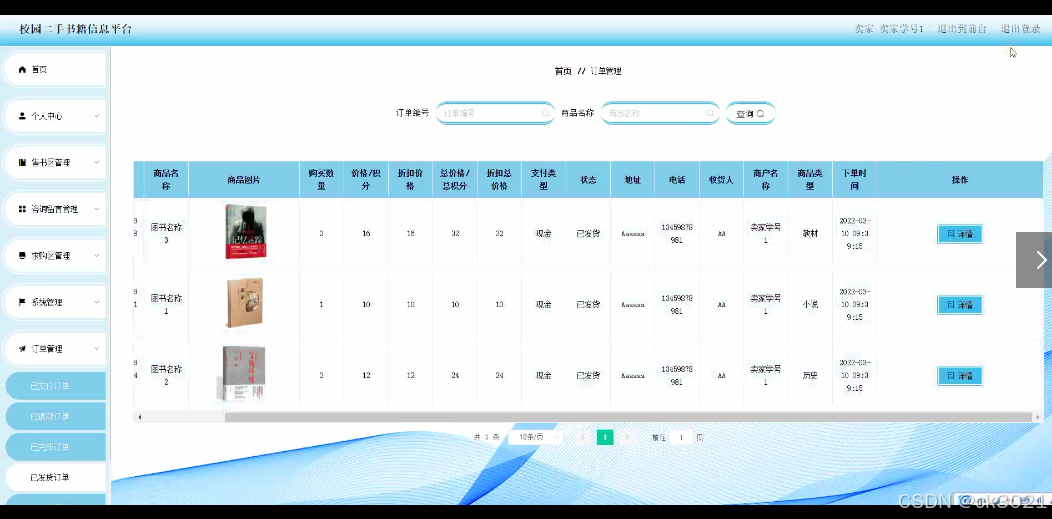Click 已发货 status in 图书名称 1 row

pyautogui.click(x=588, y=304)
